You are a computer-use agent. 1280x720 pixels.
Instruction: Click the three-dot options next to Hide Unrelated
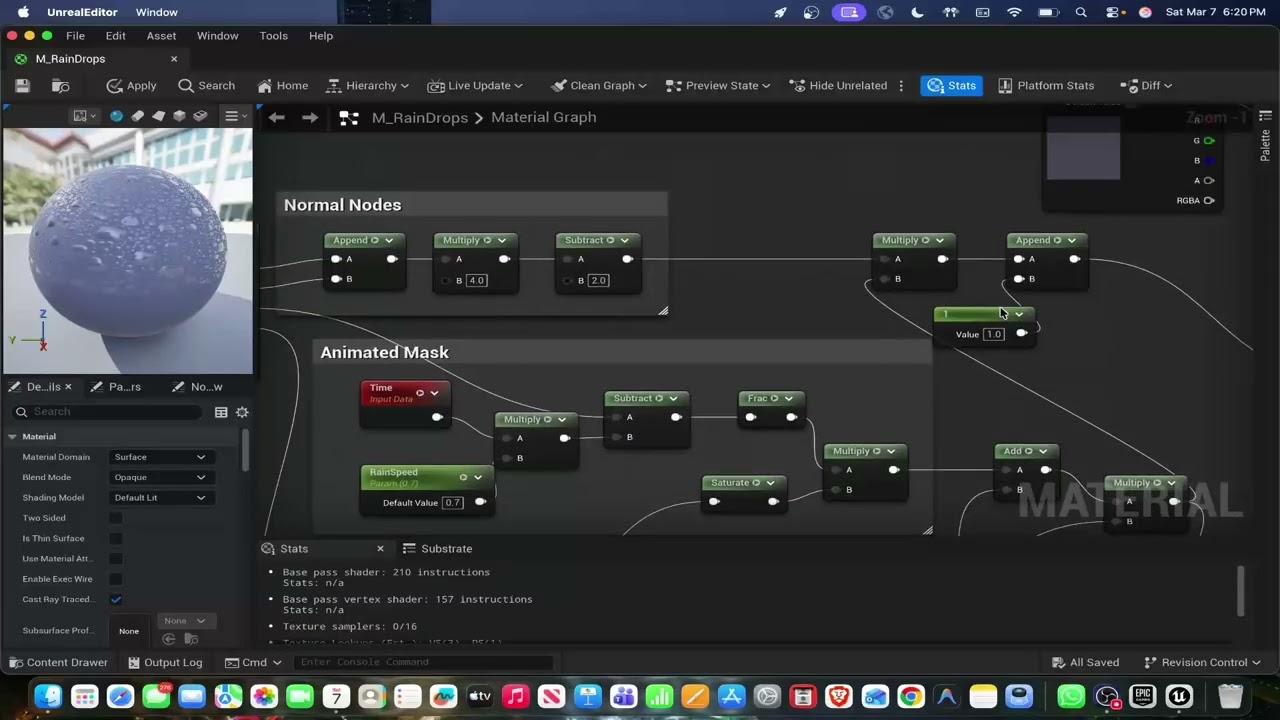(901, 86)
